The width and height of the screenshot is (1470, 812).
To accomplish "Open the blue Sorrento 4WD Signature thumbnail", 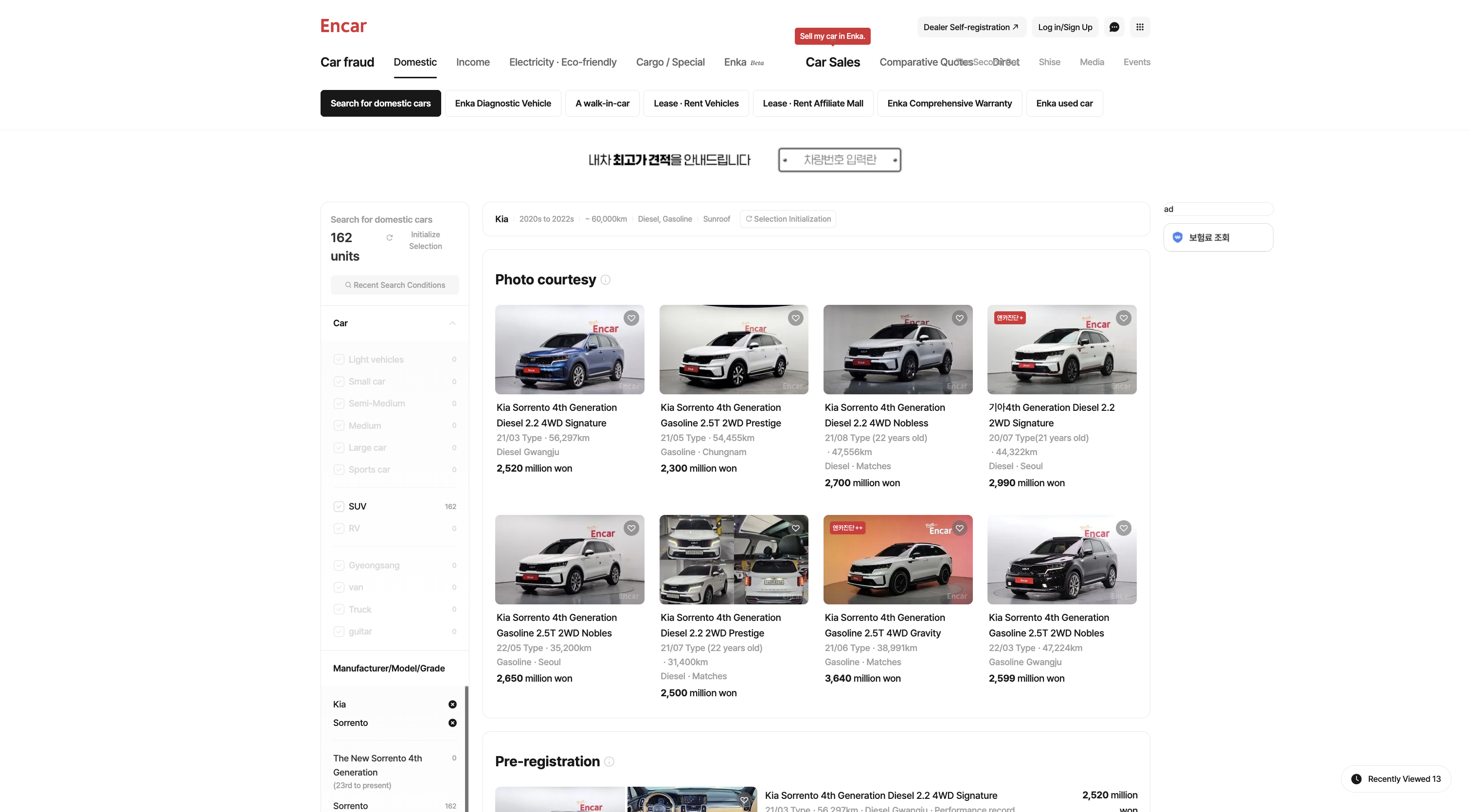I will pyautogui.click(x=570, y=350).
